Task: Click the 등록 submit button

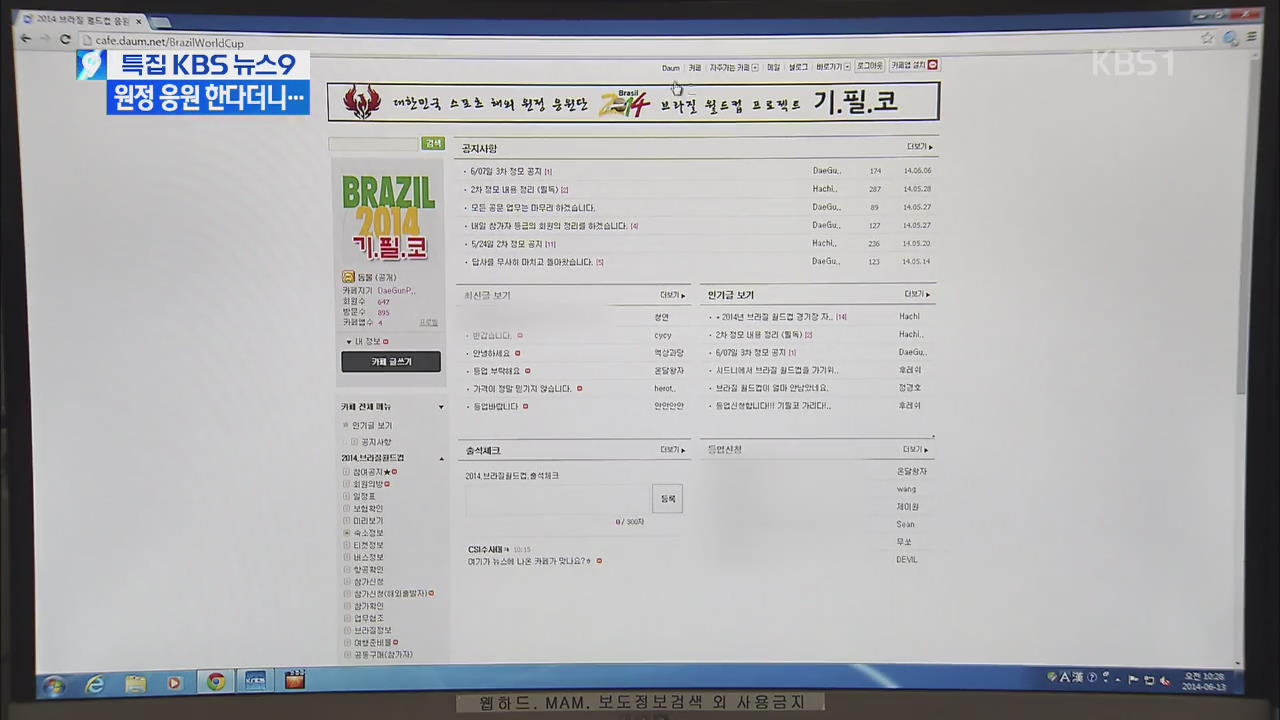Action: pyautogui.click(x=667, y=498)
